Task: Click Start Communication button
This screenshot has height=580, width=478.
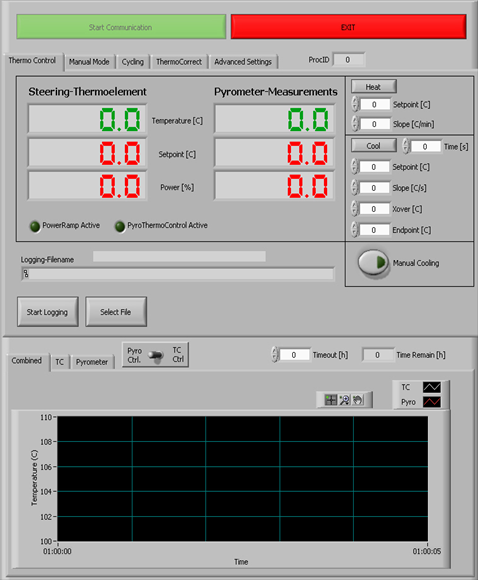Action: coord(121,27)
